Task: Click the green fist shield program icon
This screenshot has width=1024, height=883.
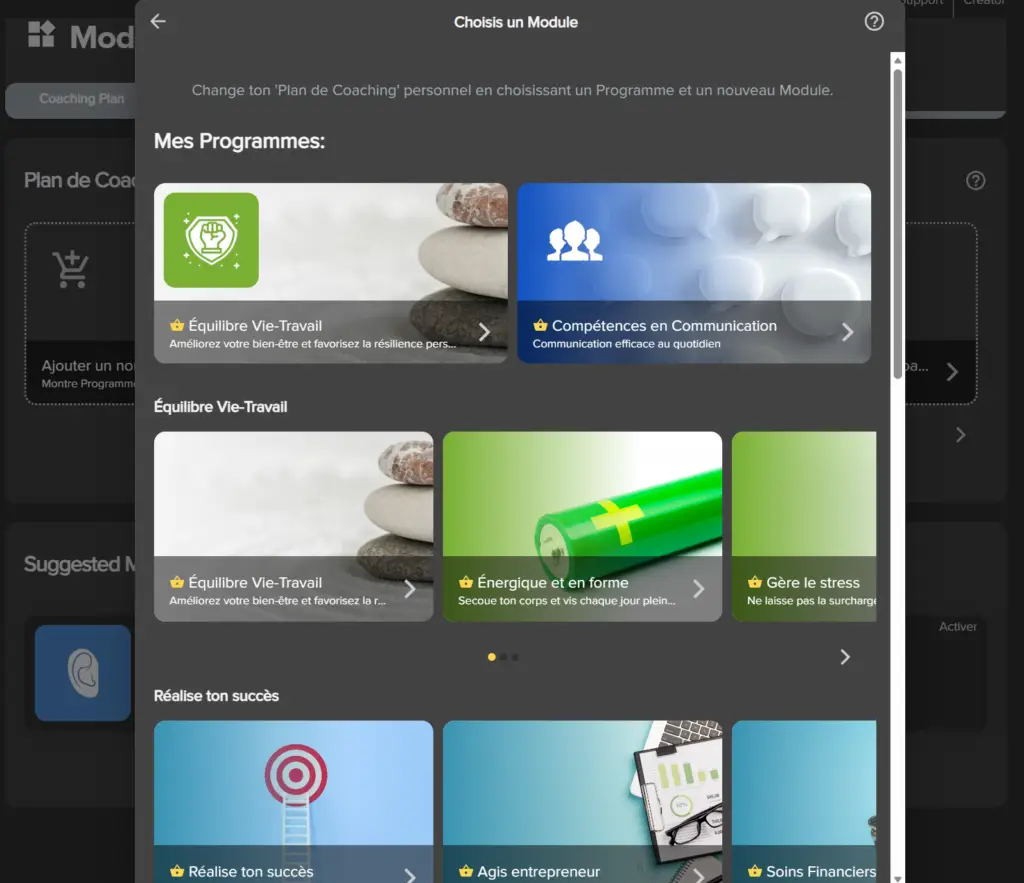Action: pos(211,240)
